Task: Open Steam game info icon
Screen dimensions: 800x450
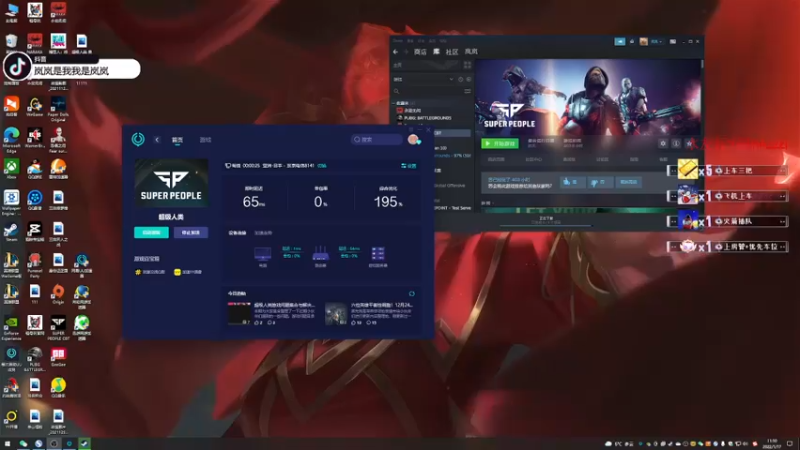Action: tap(676, 144)
